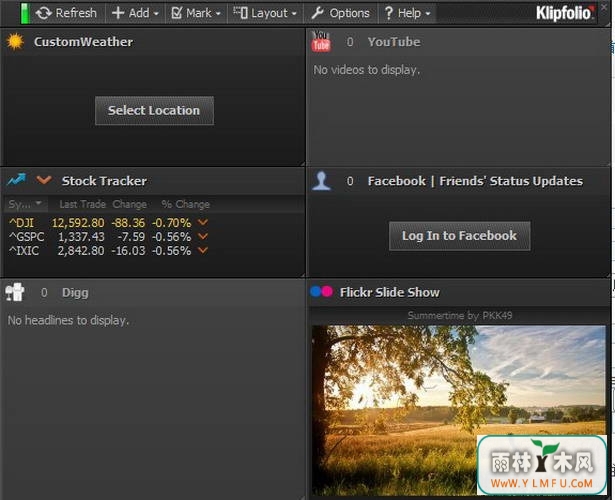Click the ^DJI down arrow indicator
This screenshot has height=500, width=615.
pyautogui.click(x=203, y=222)
